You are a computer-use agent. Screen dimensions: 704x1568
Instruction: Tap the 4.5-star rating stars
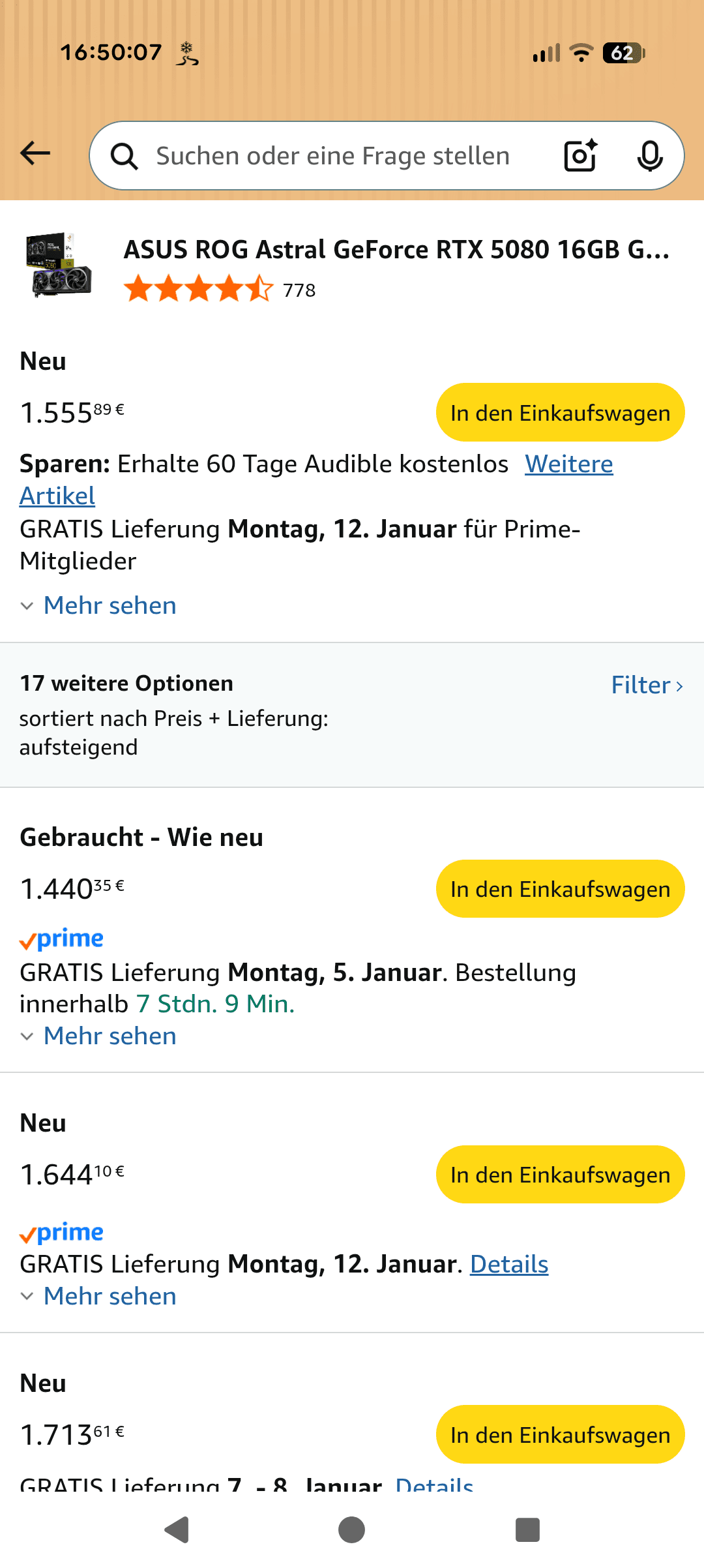pos(198,289)
